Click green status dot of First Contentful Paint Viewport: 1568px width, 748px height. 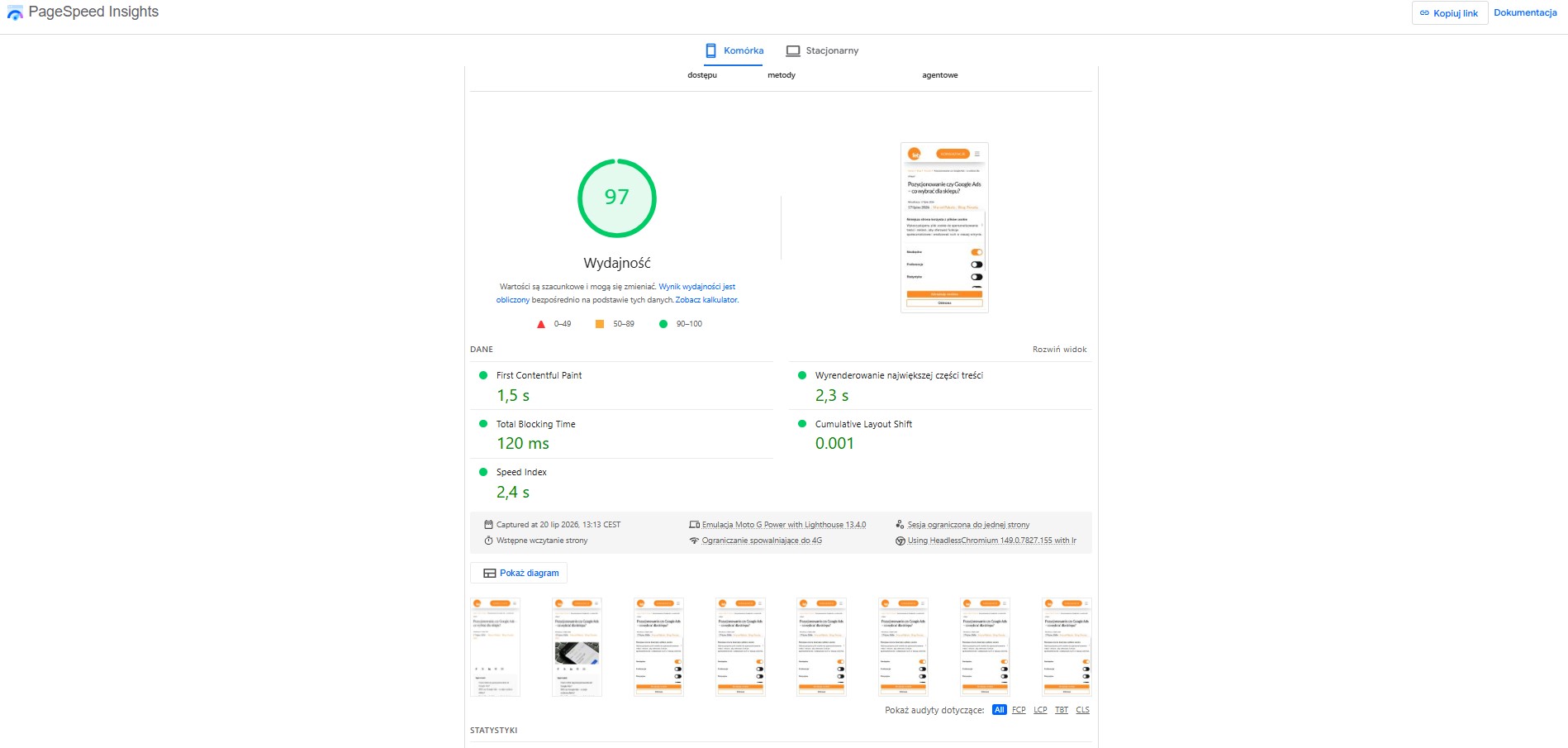(x=483, y=375)
